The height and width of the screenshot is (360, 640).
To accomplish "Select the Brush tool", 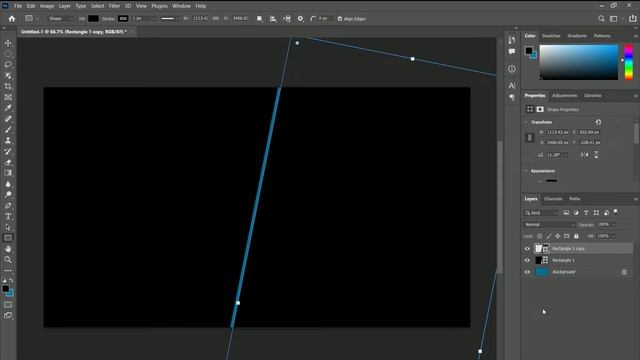I will pyautogui.click(x=8, y=130).
